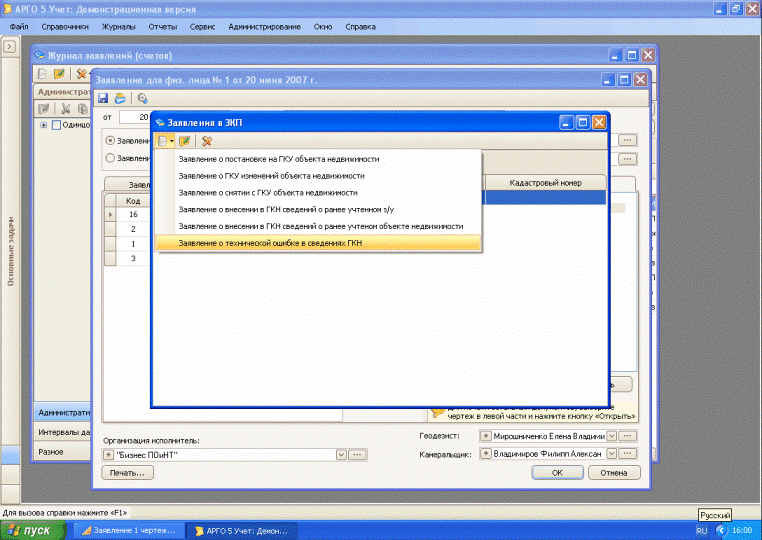The width and height of the screenshot is (762, 540).
Task: Switch to Заявление 1 чертеж taskbar item
Action: (129, 531)
